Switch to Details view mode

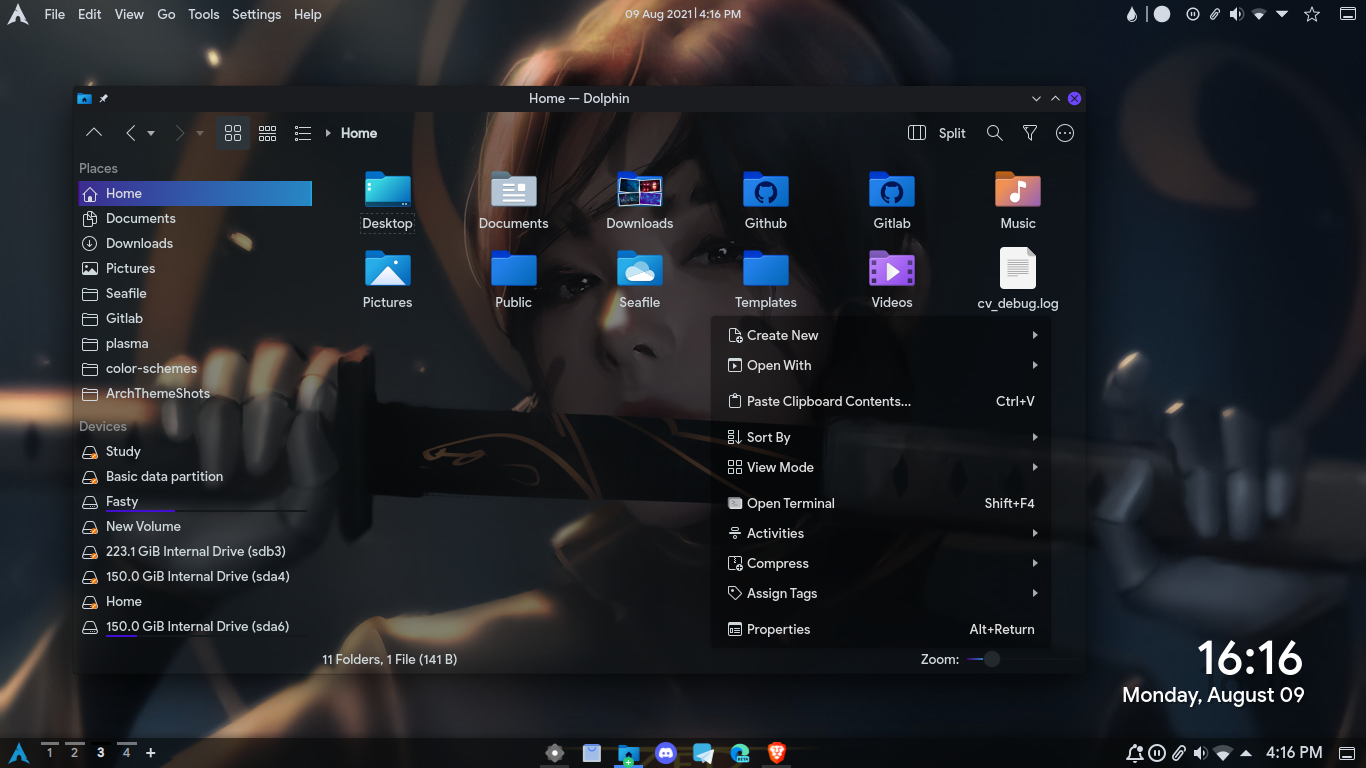point(303,133)
